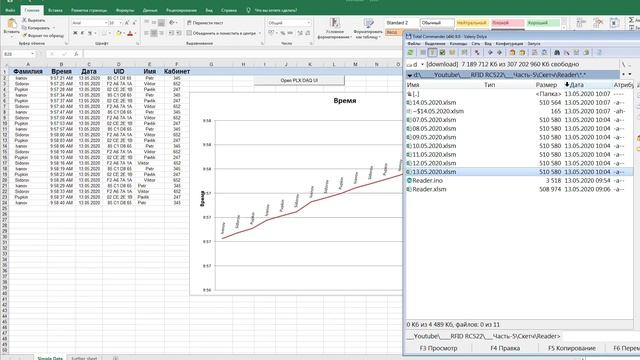Click the pack files icon in Total Commander toolbar
The image size is (640, 360).
point(512,52)
